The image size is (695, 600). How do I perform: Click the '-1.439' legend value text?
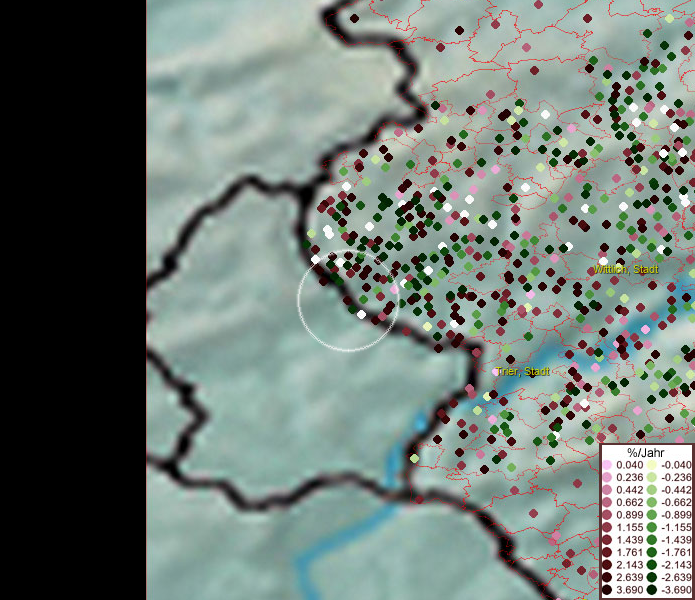tap(676, 540)
